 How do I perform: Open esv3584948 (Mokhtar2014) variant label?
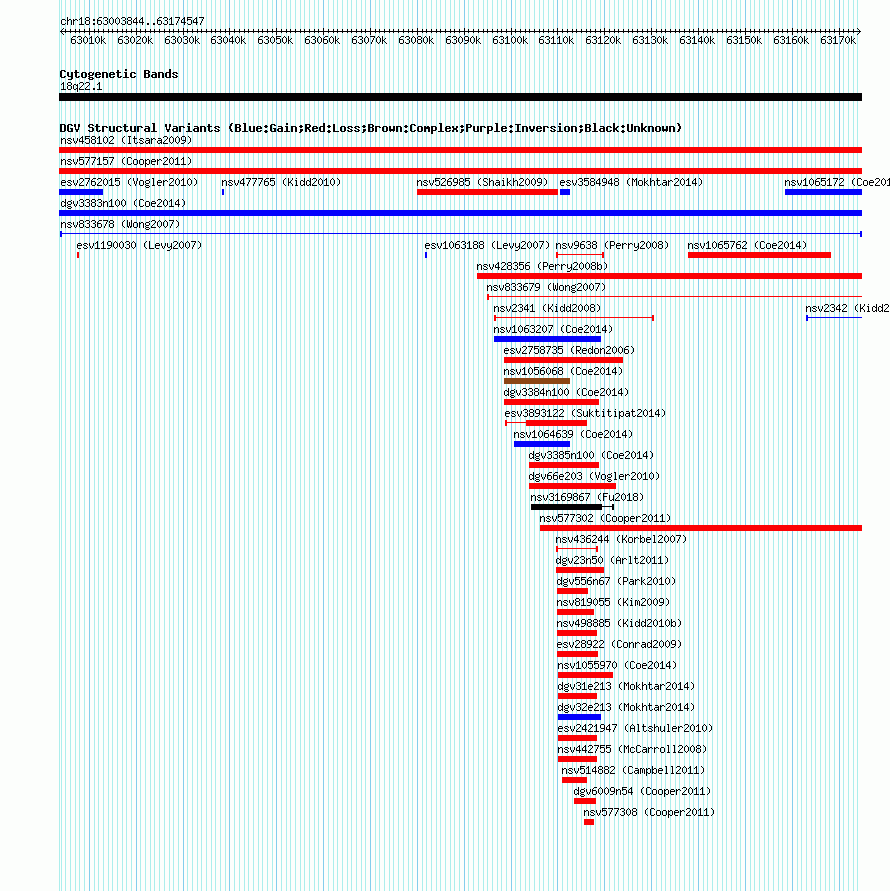coord(631,182)
